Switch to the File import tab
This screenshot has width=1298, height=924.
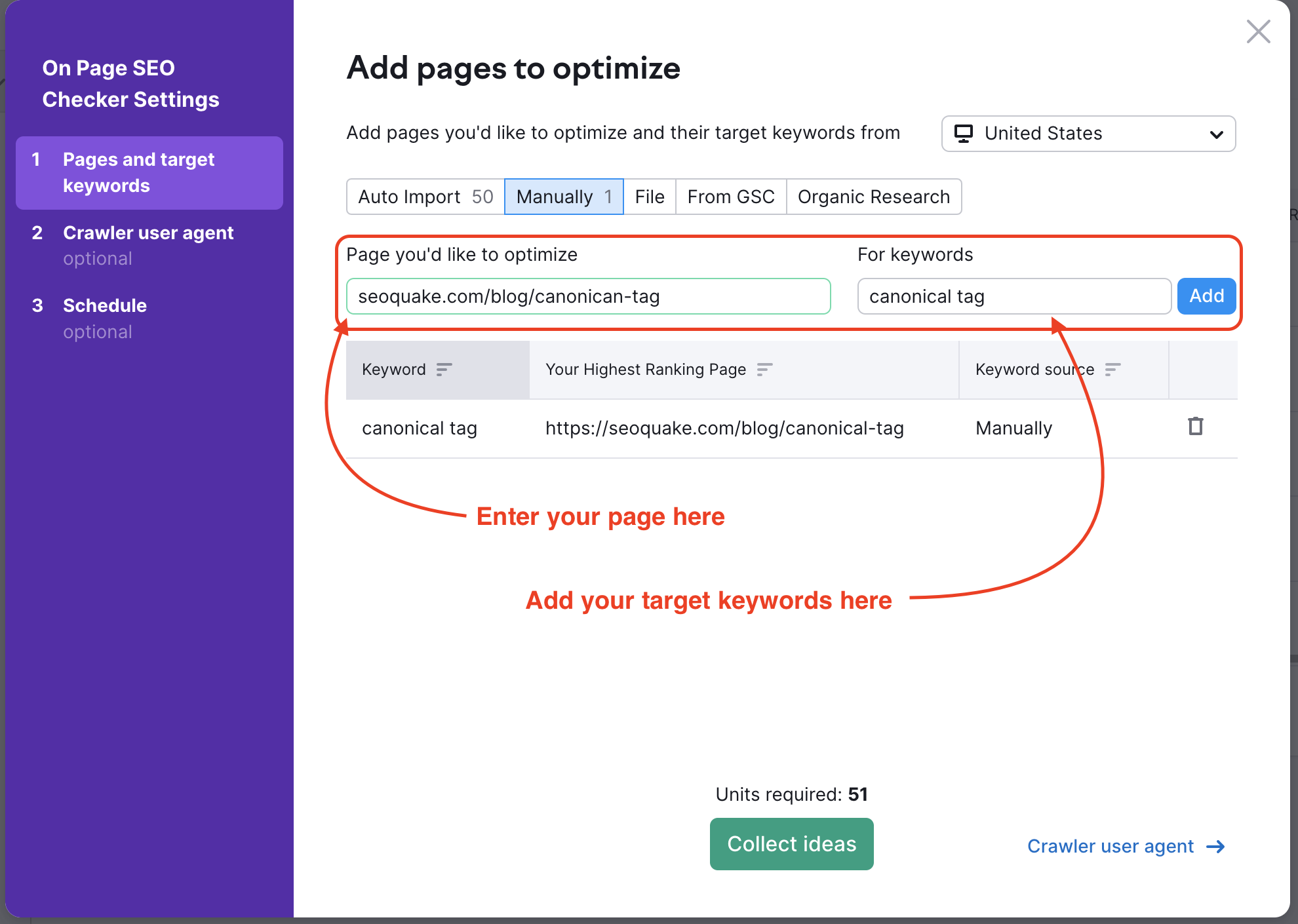(x=649, y=197)
